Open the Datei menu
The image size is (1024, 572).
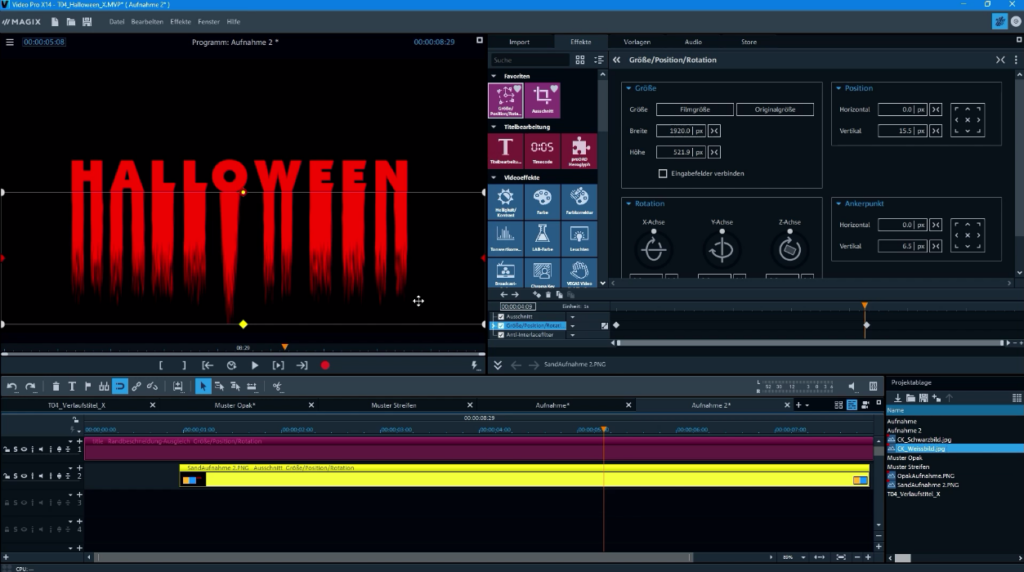coord(116,22)
